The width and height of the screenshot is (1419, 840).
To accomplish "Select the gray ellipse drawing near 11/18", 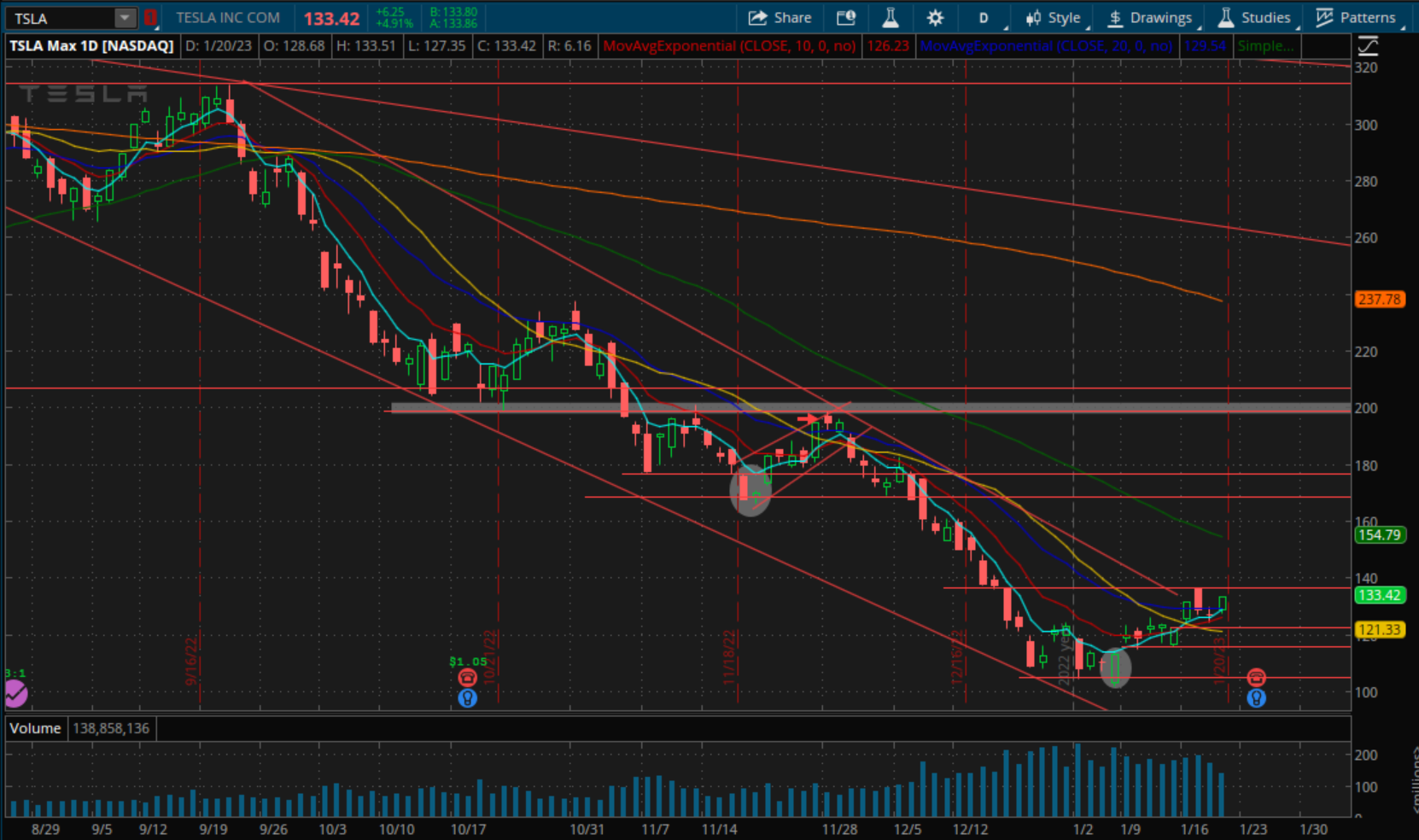I will click(x=750, y=492).
